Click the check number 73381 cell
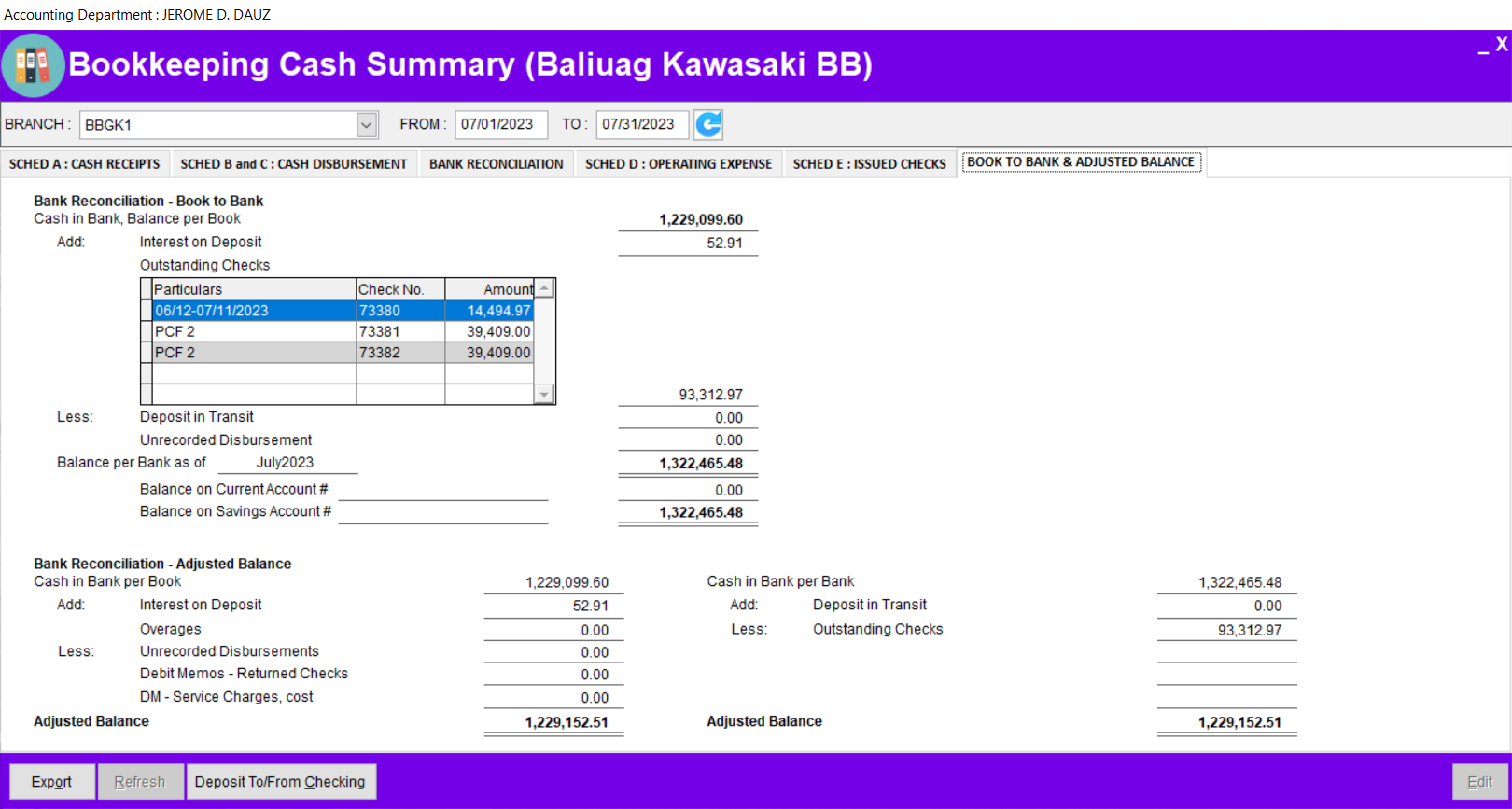This screenshot has width=1512, height=809. pyautogui.click(x=400, y=331)
